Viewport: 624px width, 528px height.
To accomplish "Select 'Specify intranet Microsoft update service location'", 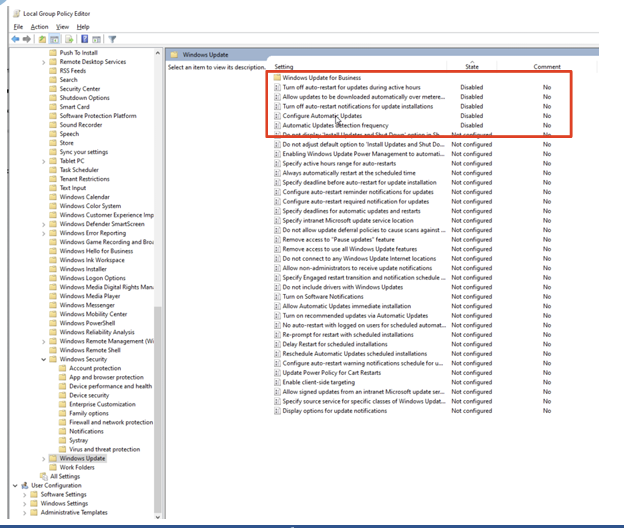I will click(348, 220).
